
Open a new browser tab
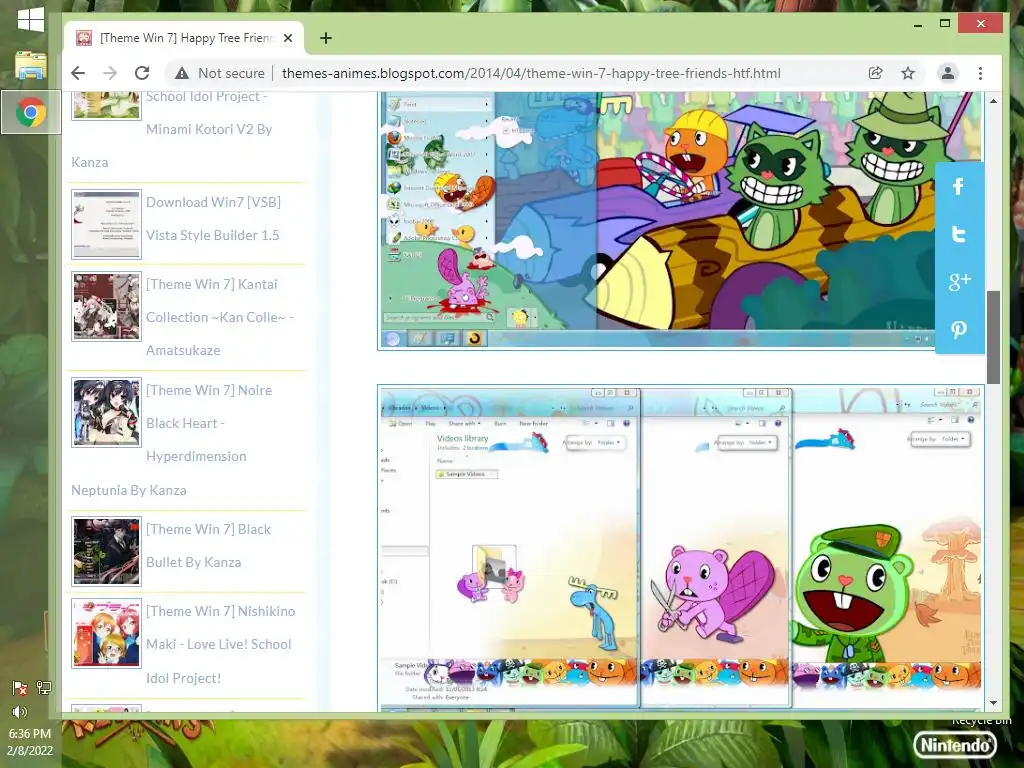click(326, 38)
